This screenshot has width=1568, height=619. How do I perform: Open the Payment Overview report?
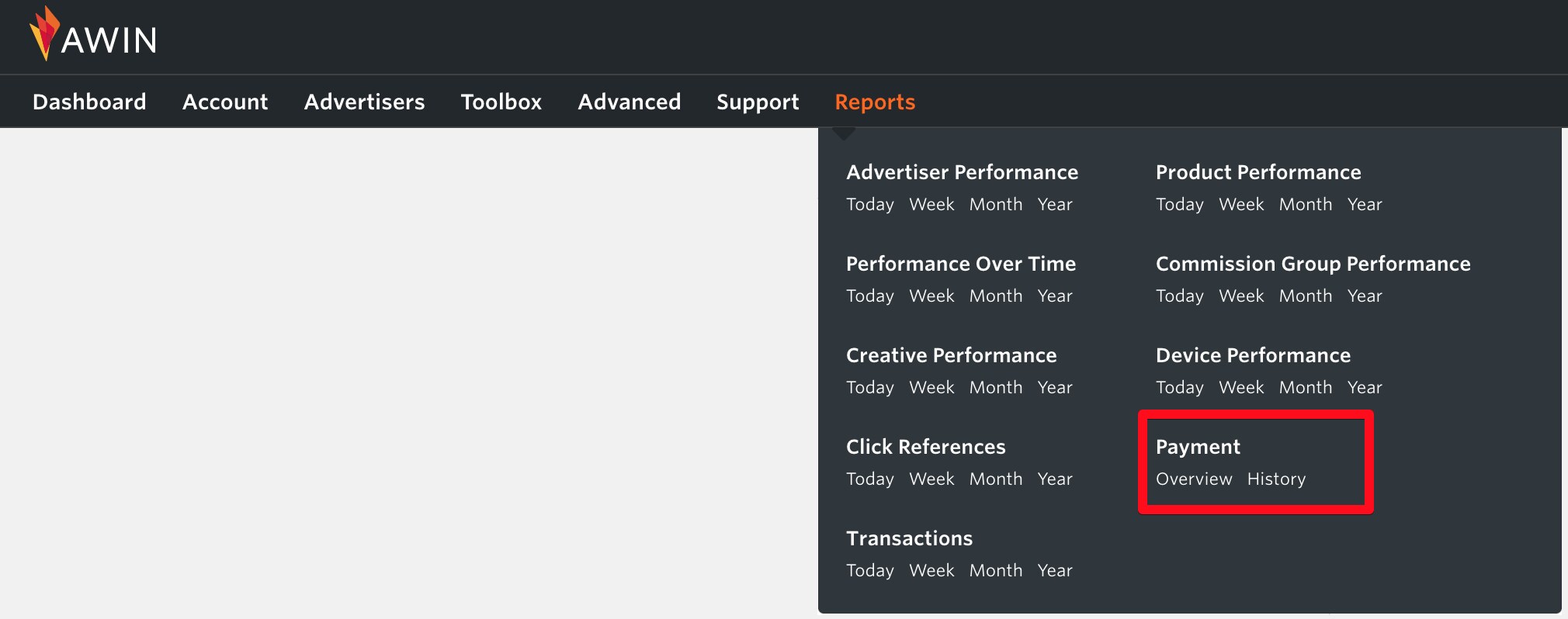click(x=1193, y=479)
